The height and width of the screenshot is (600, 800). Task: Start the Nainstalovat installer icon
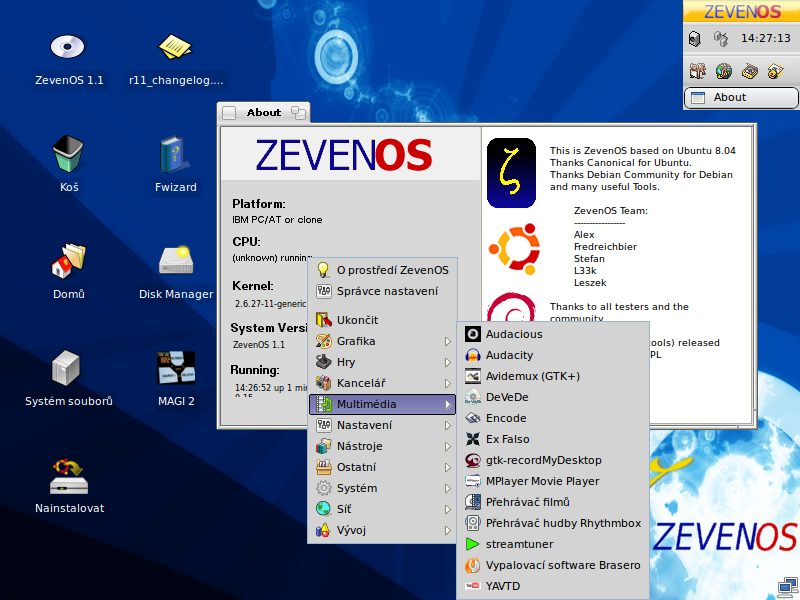(x=69, y=476)
